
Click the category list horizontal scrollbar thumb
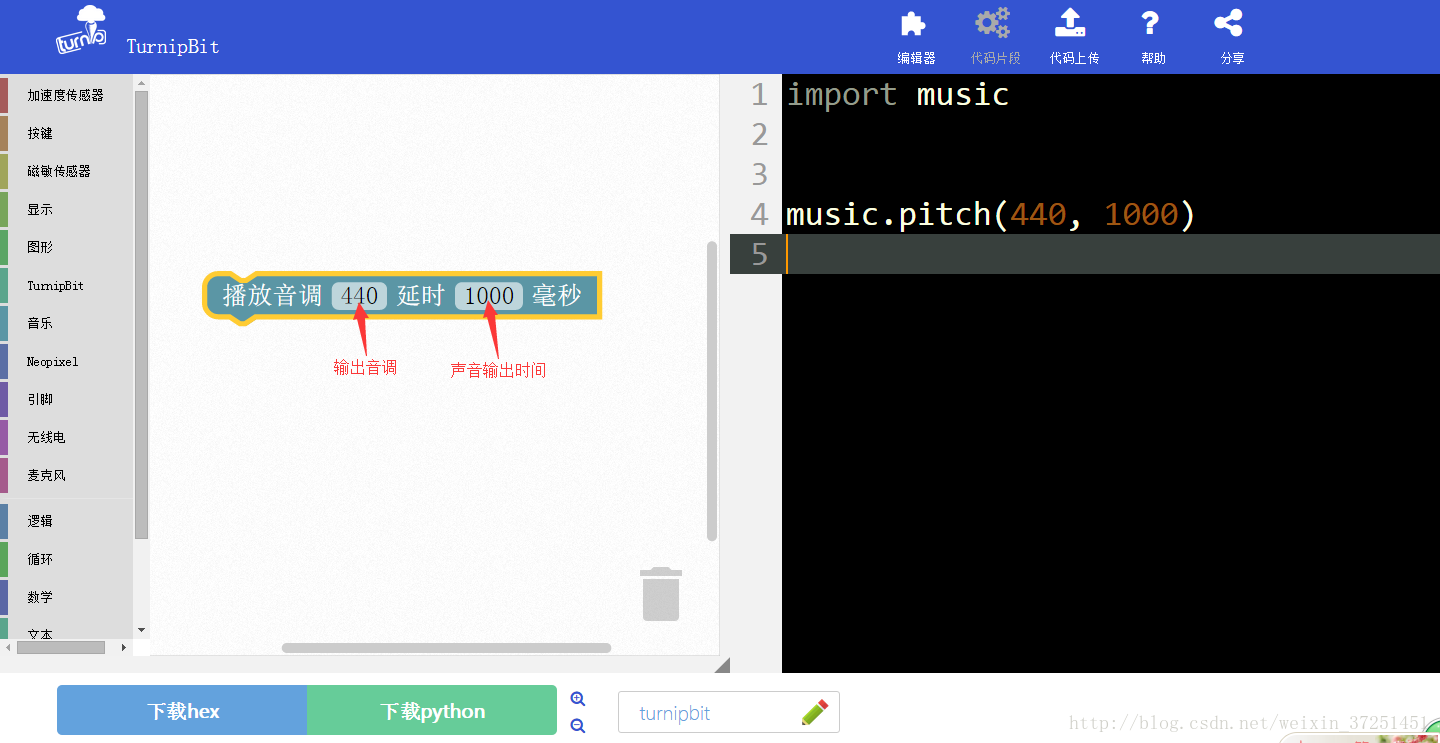pyautogui.click(x=61, y=647)
